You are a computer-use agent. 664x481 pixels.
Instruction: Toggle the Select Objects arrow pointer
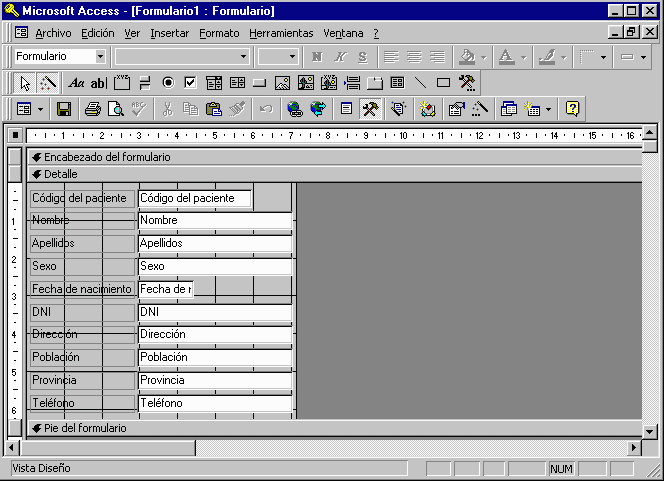[25, 83]
